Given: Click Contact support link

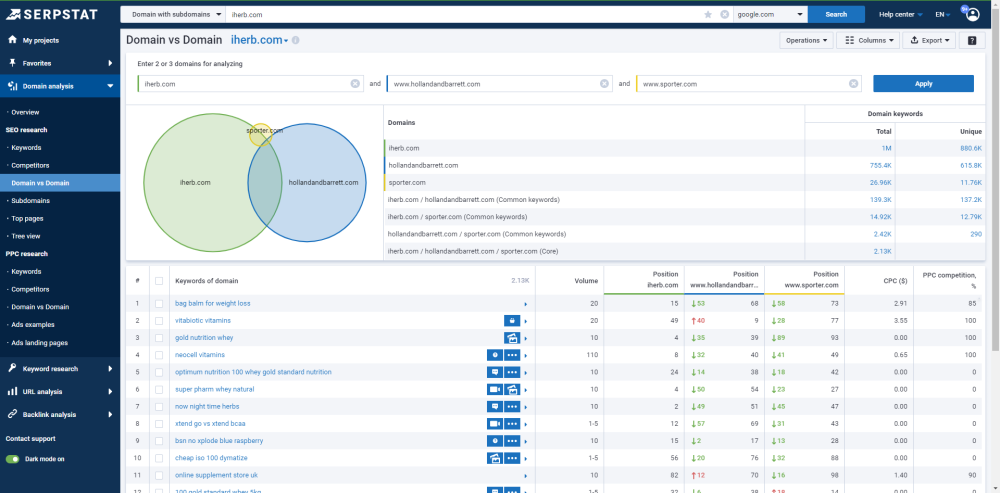Looking at the screenshot, I should pyautogui.click(x=31, y=439).
